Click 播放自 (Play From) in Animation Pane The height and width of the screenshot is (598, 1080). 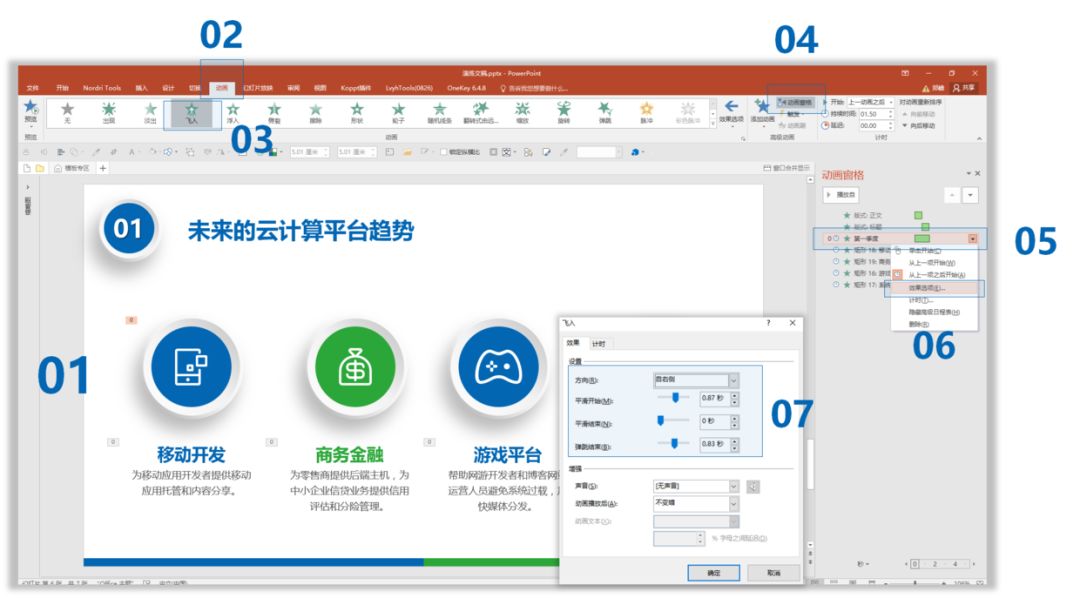pos(841,195)
